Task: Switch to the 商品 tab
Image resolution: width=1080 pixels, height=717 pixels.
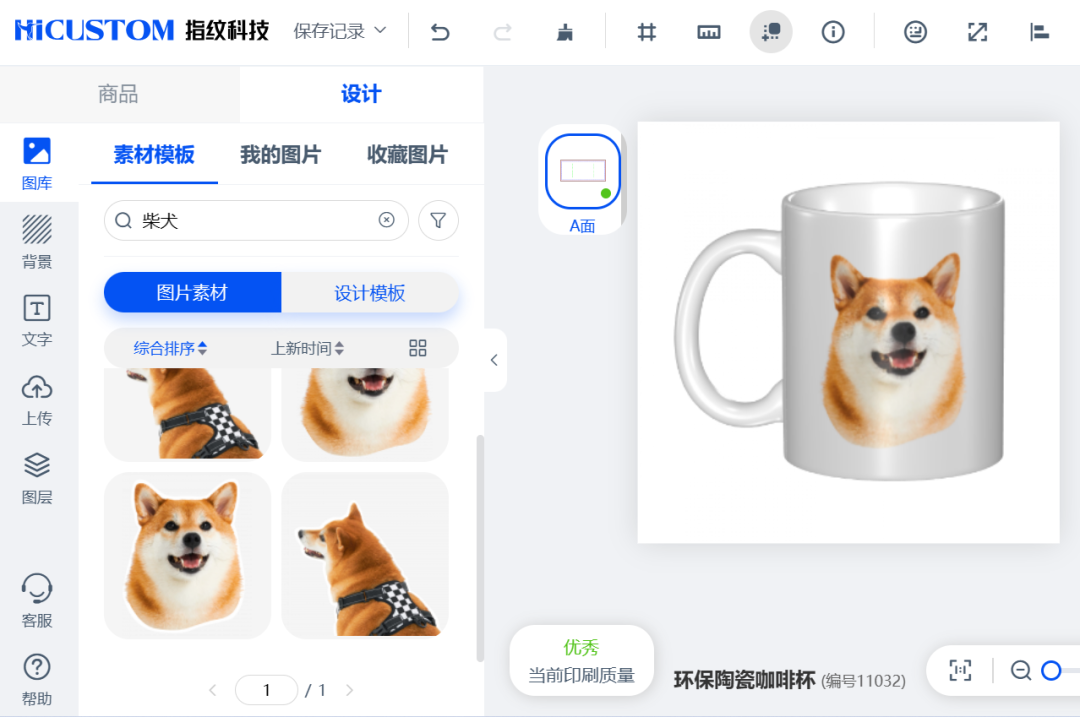Action: point(119,93)
